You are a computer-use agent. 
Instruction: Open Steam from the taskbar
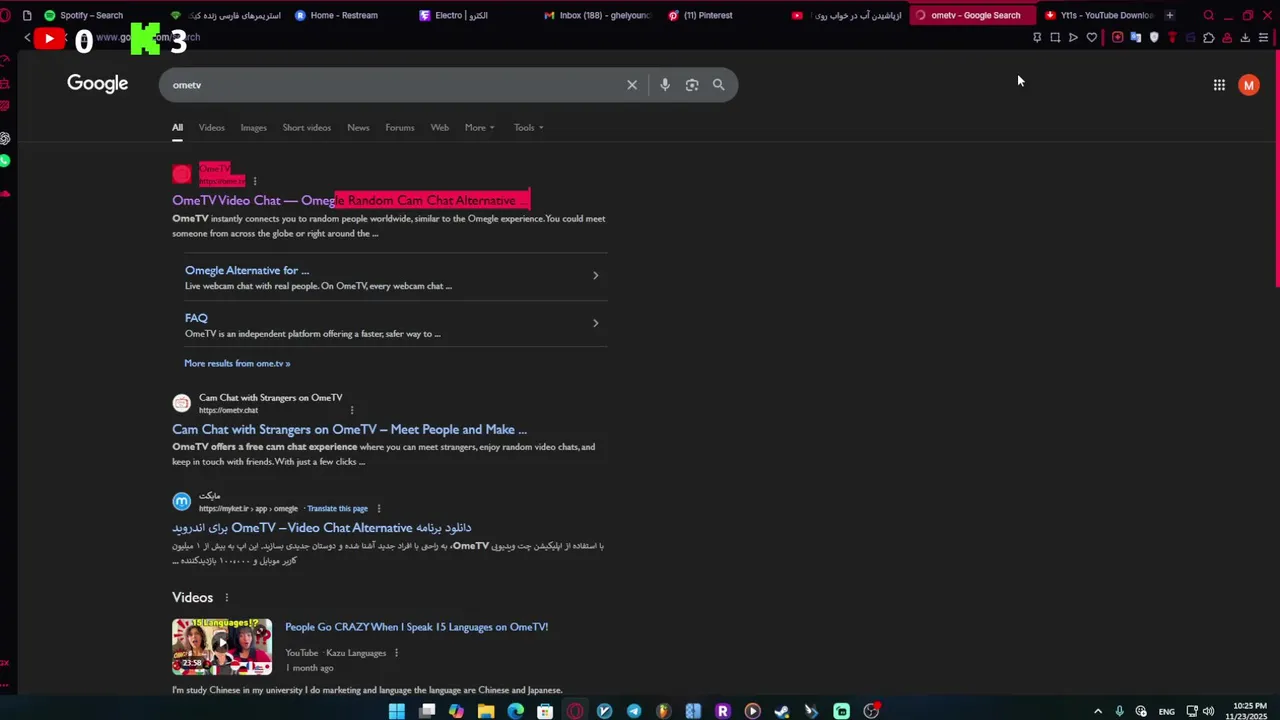782,711
